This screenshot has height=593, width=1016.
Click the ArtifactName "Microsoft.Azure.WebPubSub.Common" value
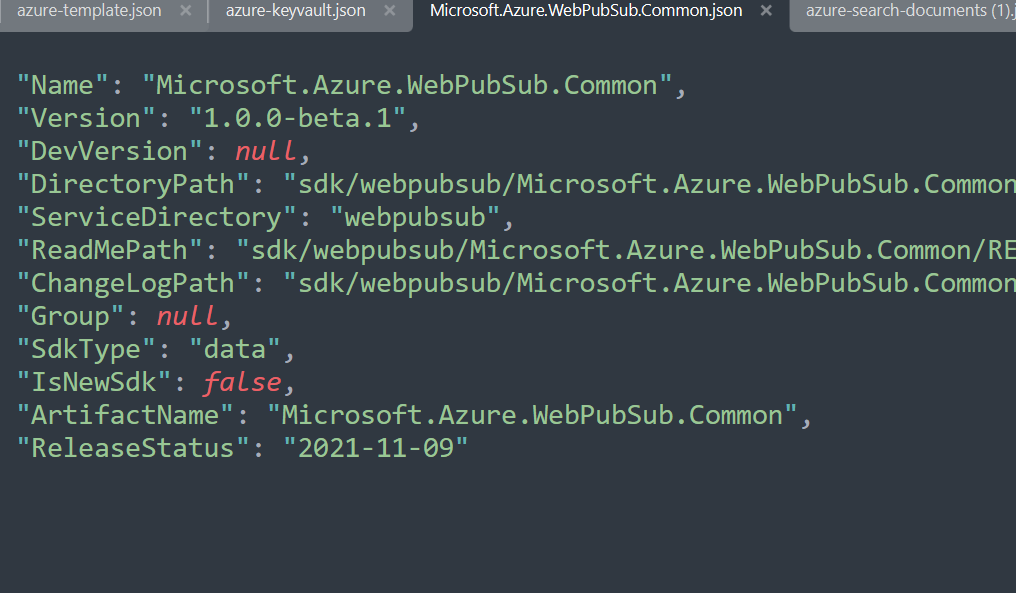tap(532, 416)
